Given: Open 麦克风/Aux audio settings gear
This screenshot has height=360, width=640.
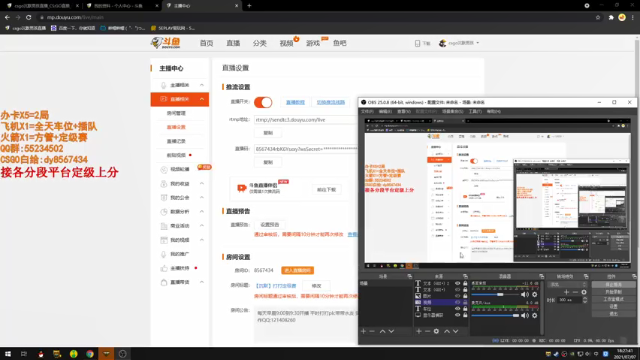Looking at the screenshot, I should pyautogui.click(x=535, y=315).
